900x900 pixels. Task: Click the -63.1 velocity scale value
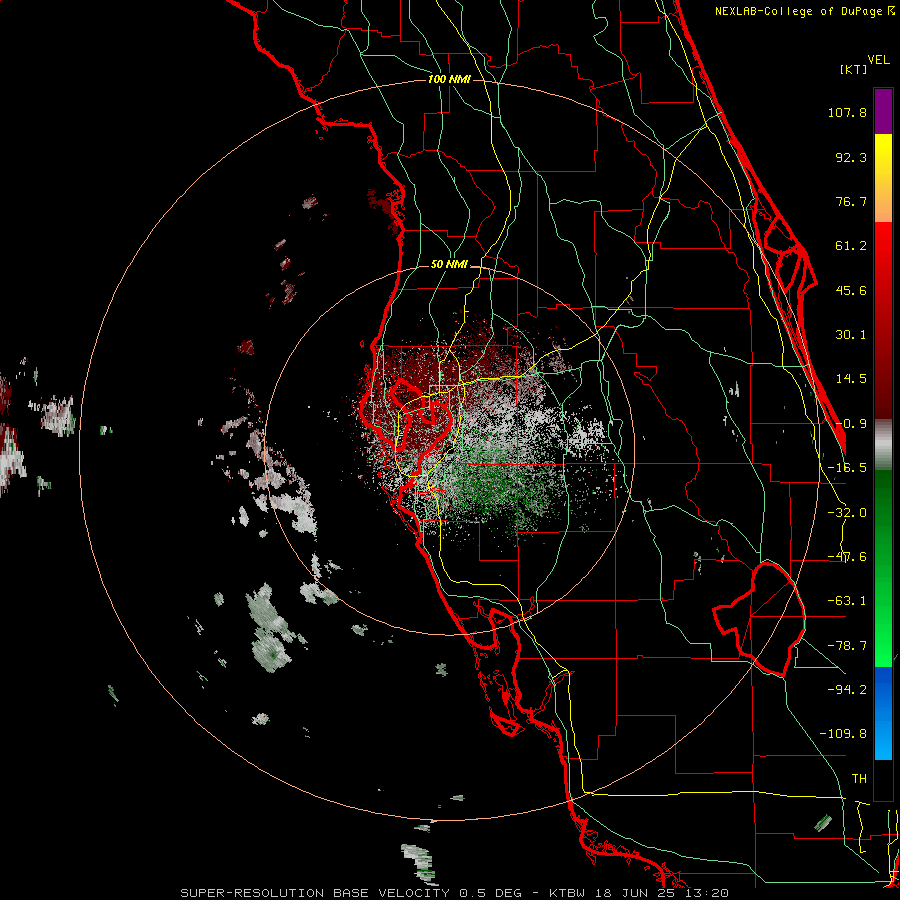point(847,601)
